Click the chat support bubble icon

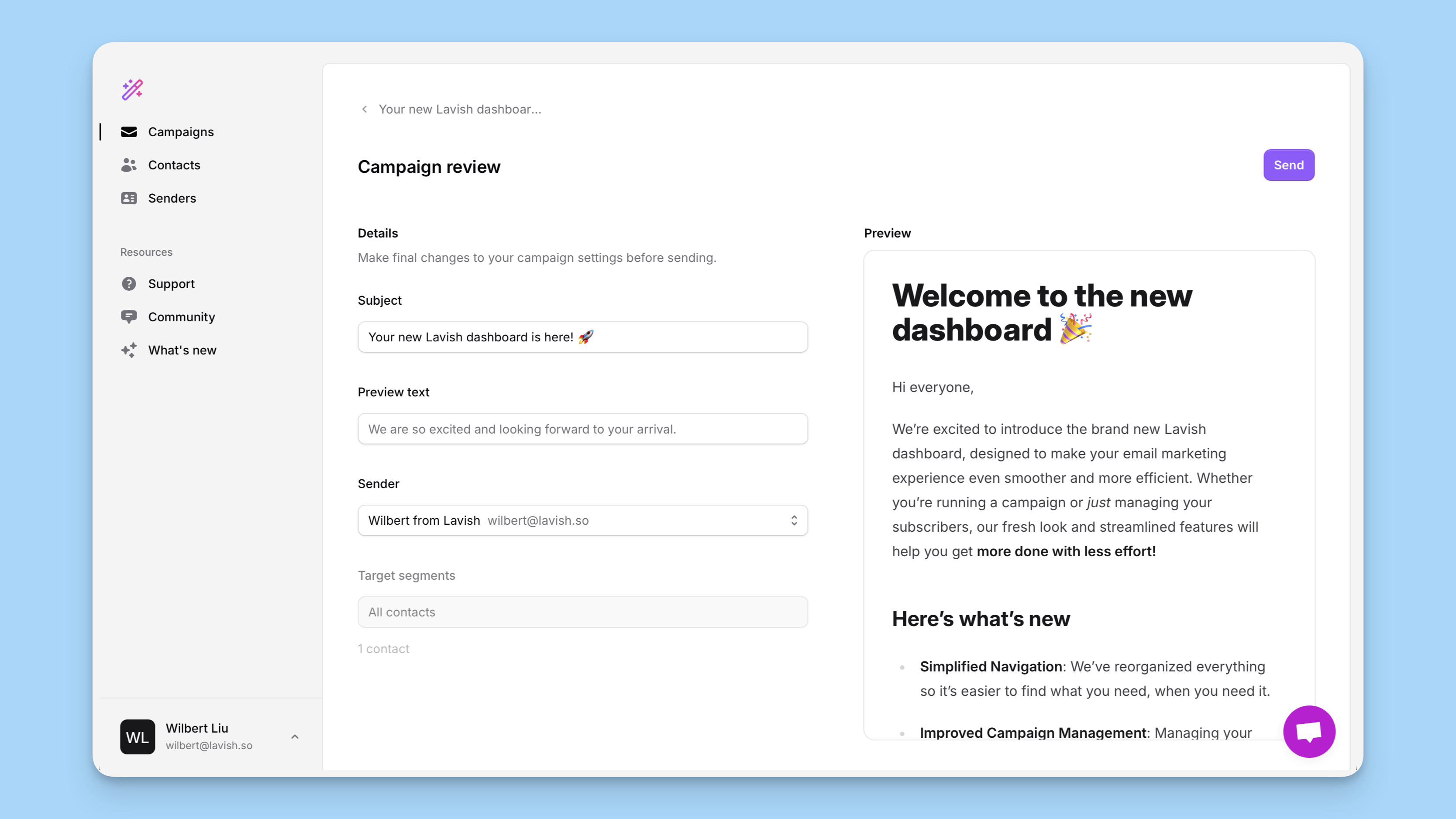(1308, 731)
